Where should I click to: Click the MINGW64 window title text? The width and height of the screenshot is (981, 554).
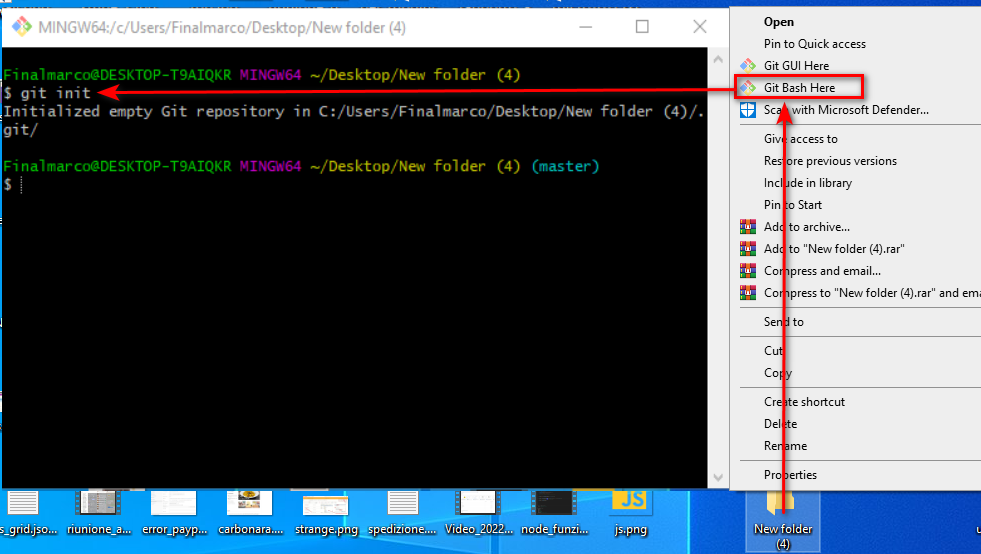tap(222, 28)
